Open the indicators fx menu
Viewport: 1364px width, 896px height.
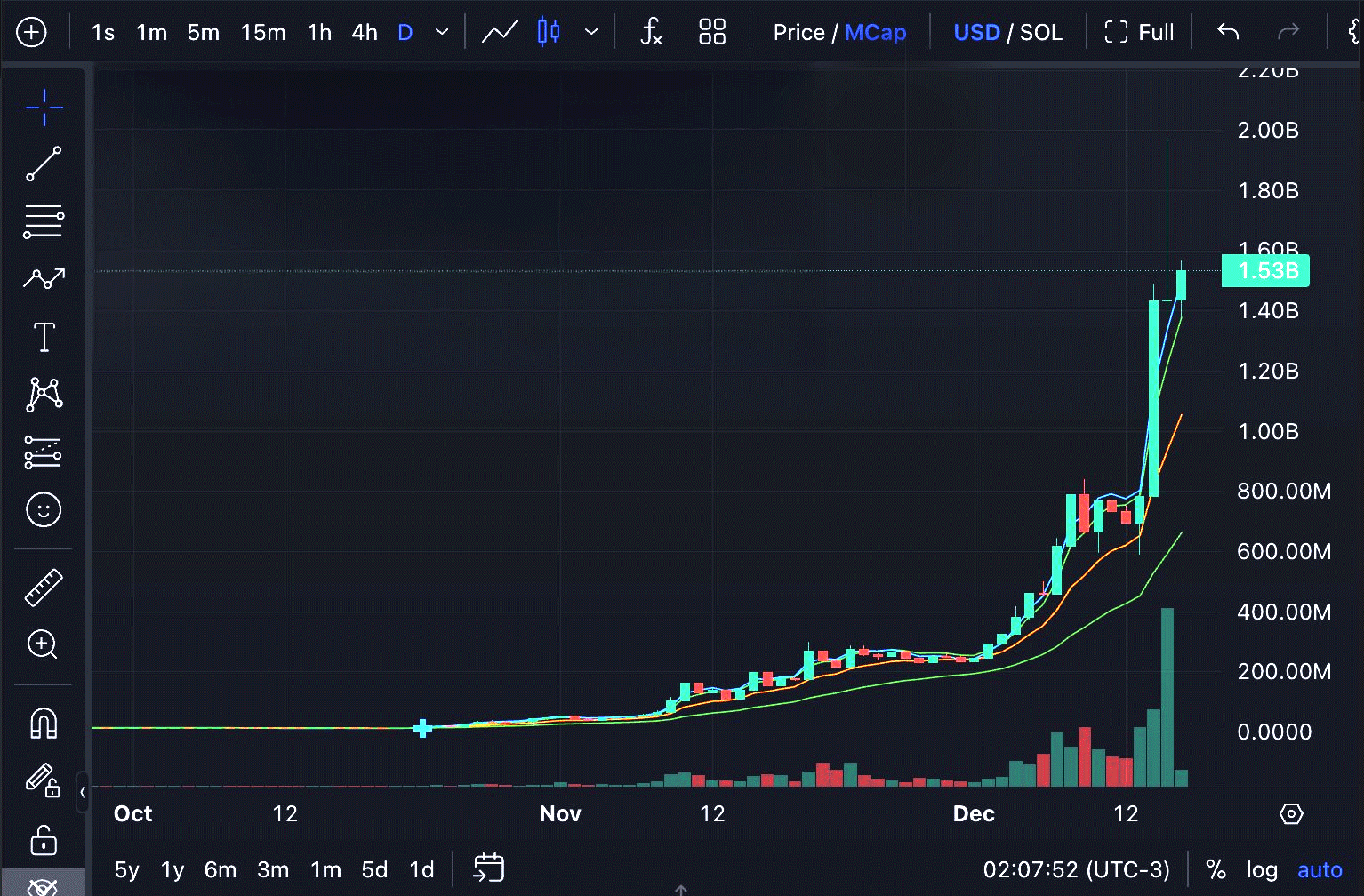pyautogui.click(x=651, y=33)
